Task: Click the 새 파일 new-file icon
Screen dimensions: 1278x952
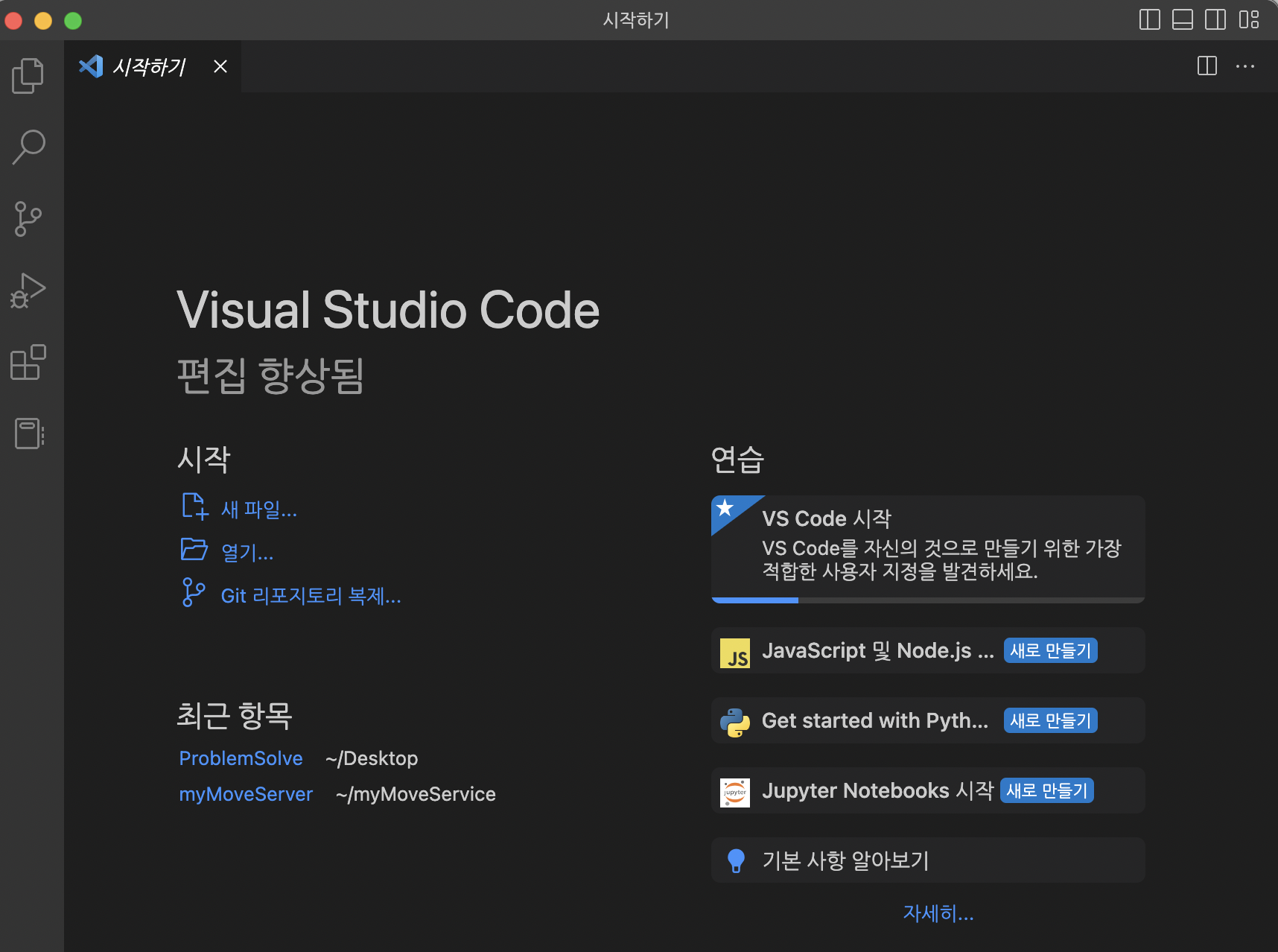Action: click(x=194, y=506)
